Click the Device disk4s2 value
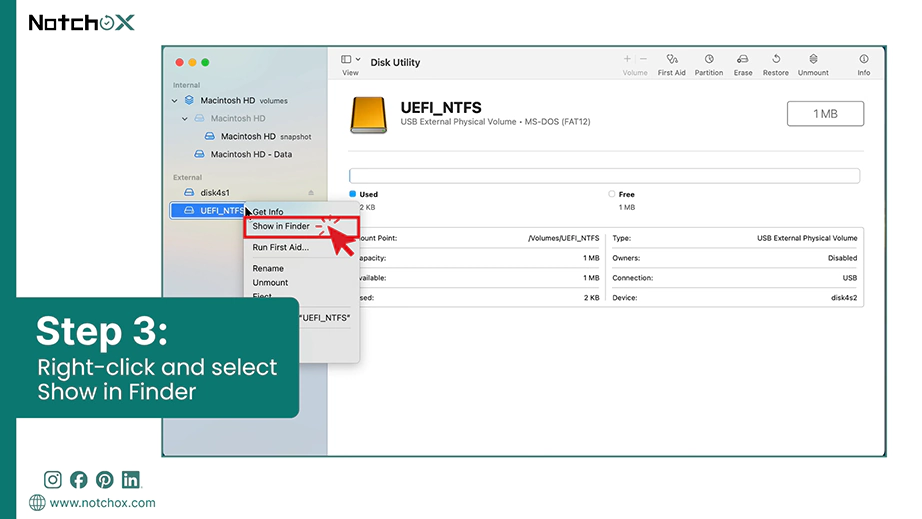Image resolution: width=922 pixels, height=519 pixels. click(x=844, y=298)
